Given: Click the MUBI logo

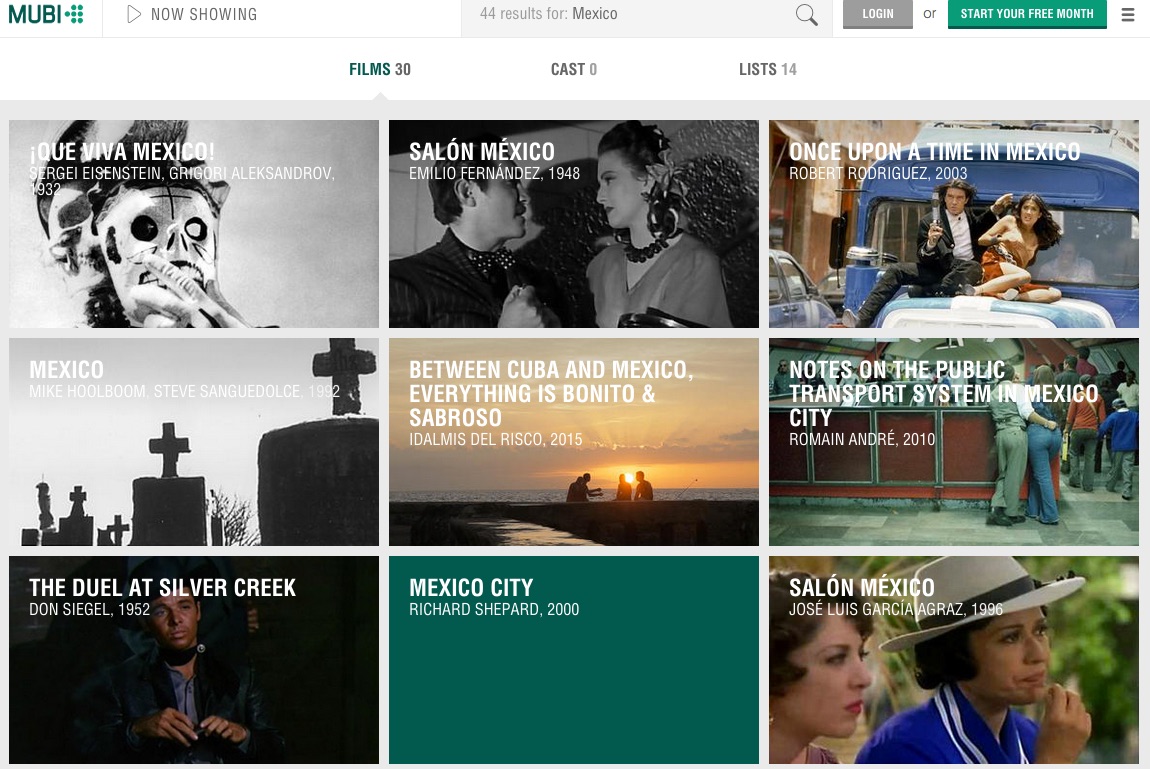Looking at the screenshot, I should [x=45, y=14].
